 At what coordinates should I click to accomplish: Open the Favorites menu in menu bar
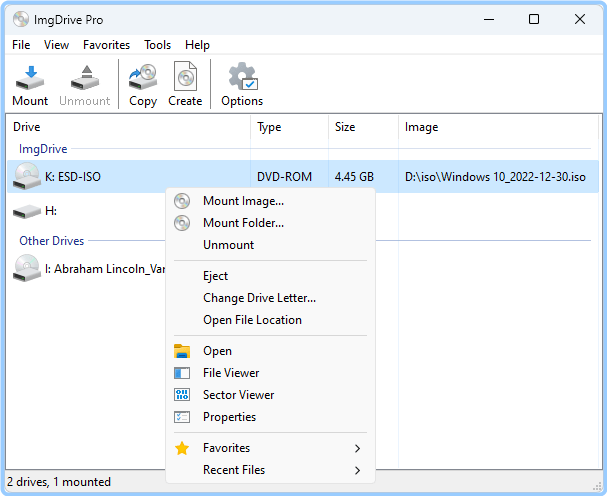106,45
